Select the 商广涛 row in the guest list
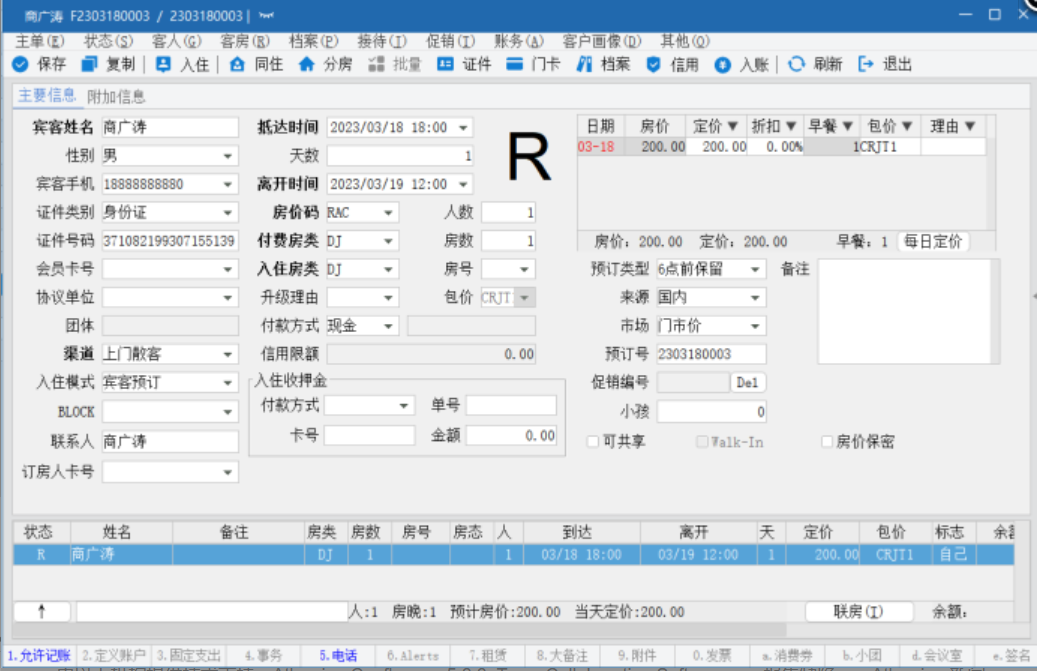This screenshot has width=1037, height=671. [513, 555]
